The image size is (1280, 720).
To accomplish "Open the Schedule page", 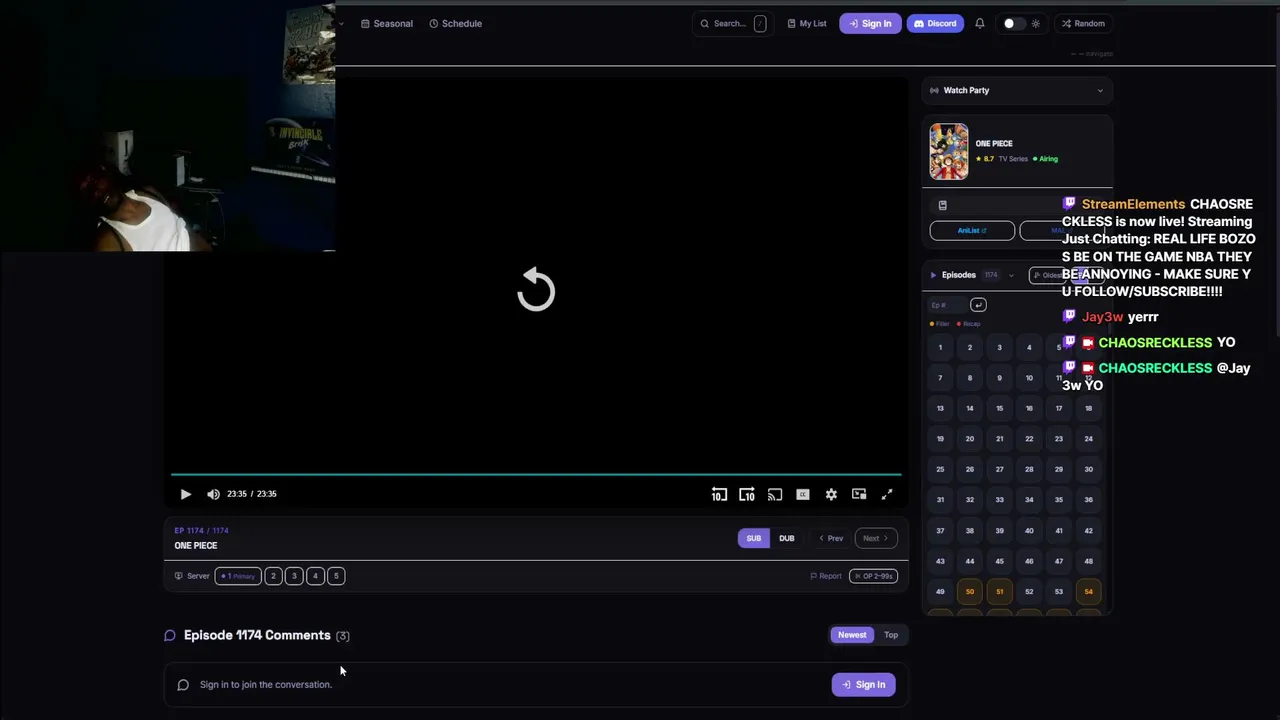I will click(456, 23).
